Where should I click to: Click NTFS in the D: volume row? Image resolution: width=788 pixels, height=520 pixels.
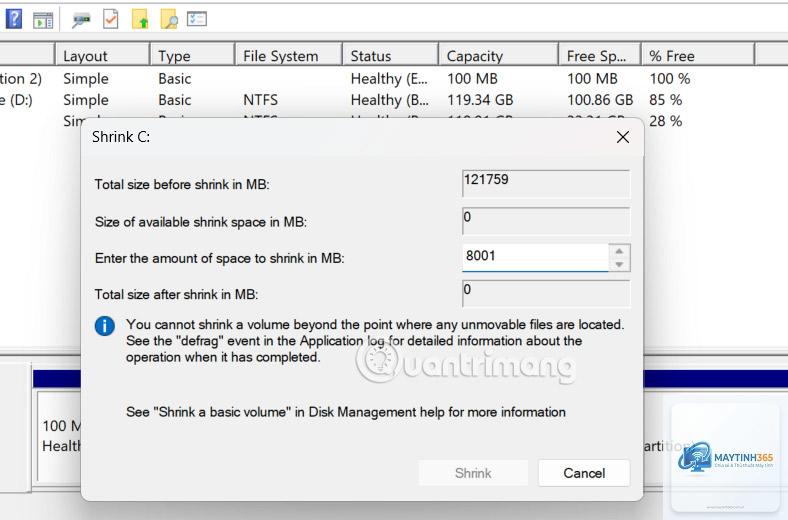[260, 100]
